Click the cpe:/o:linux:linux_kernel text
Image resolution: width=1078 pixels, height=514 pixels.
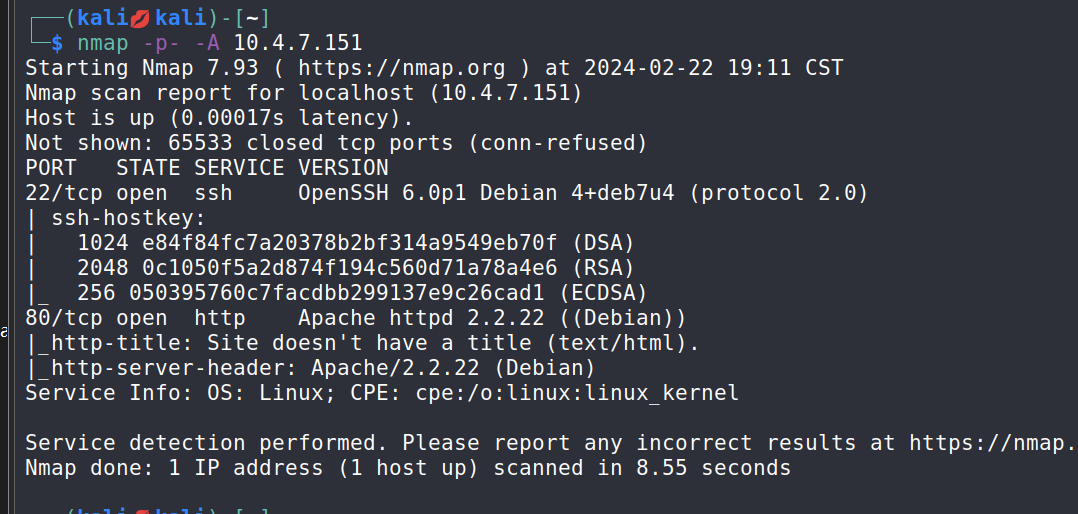point(577,393)
